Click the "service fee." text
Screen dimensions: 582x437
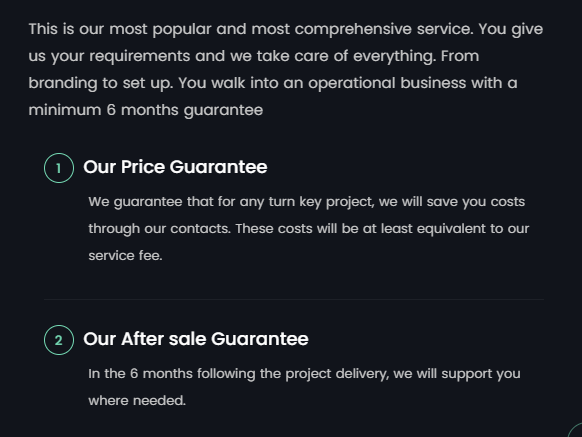pos(125,255)
